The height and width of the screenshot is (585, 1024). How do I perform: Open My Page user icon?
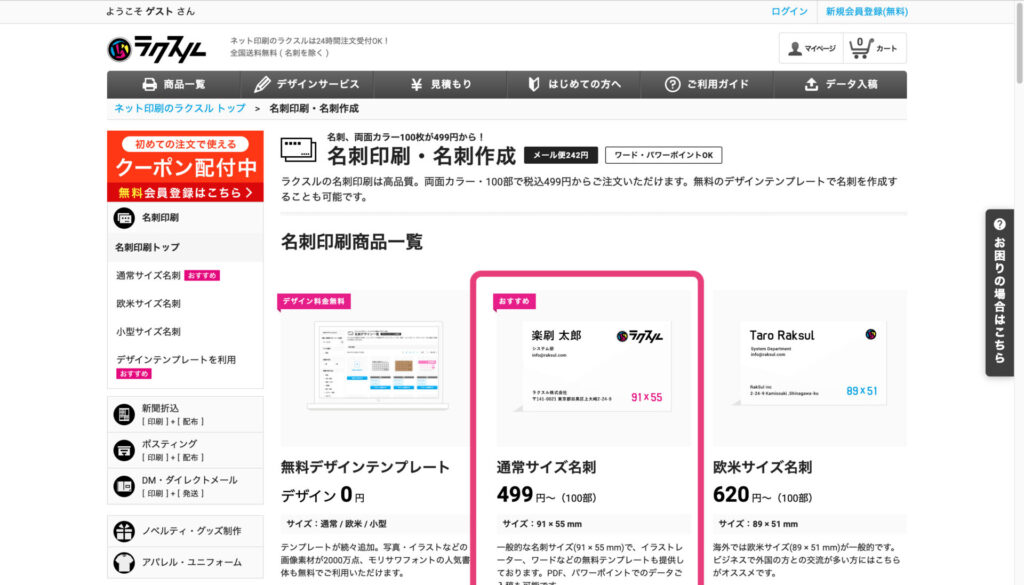click(794, 48)
